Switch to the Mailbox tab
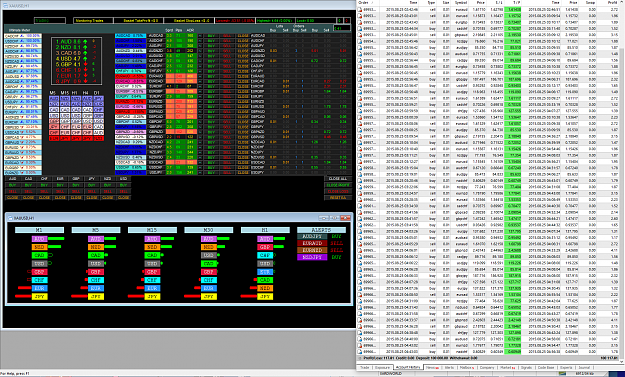Viewport: 625px width, 377px height. click(x=466, y=367)
